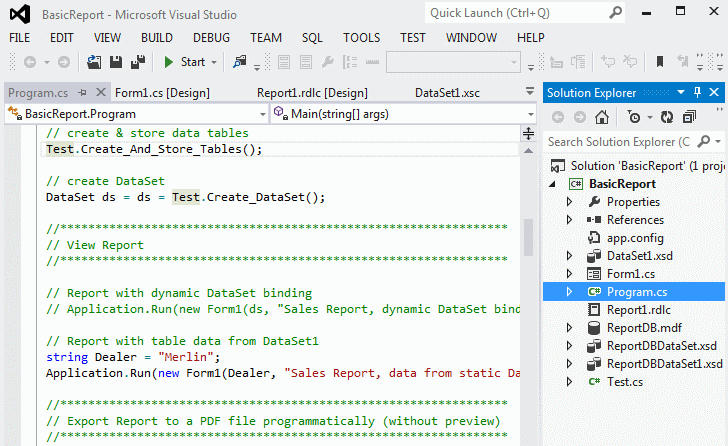Expand the Program.cs tree node

tap(570, 291)
